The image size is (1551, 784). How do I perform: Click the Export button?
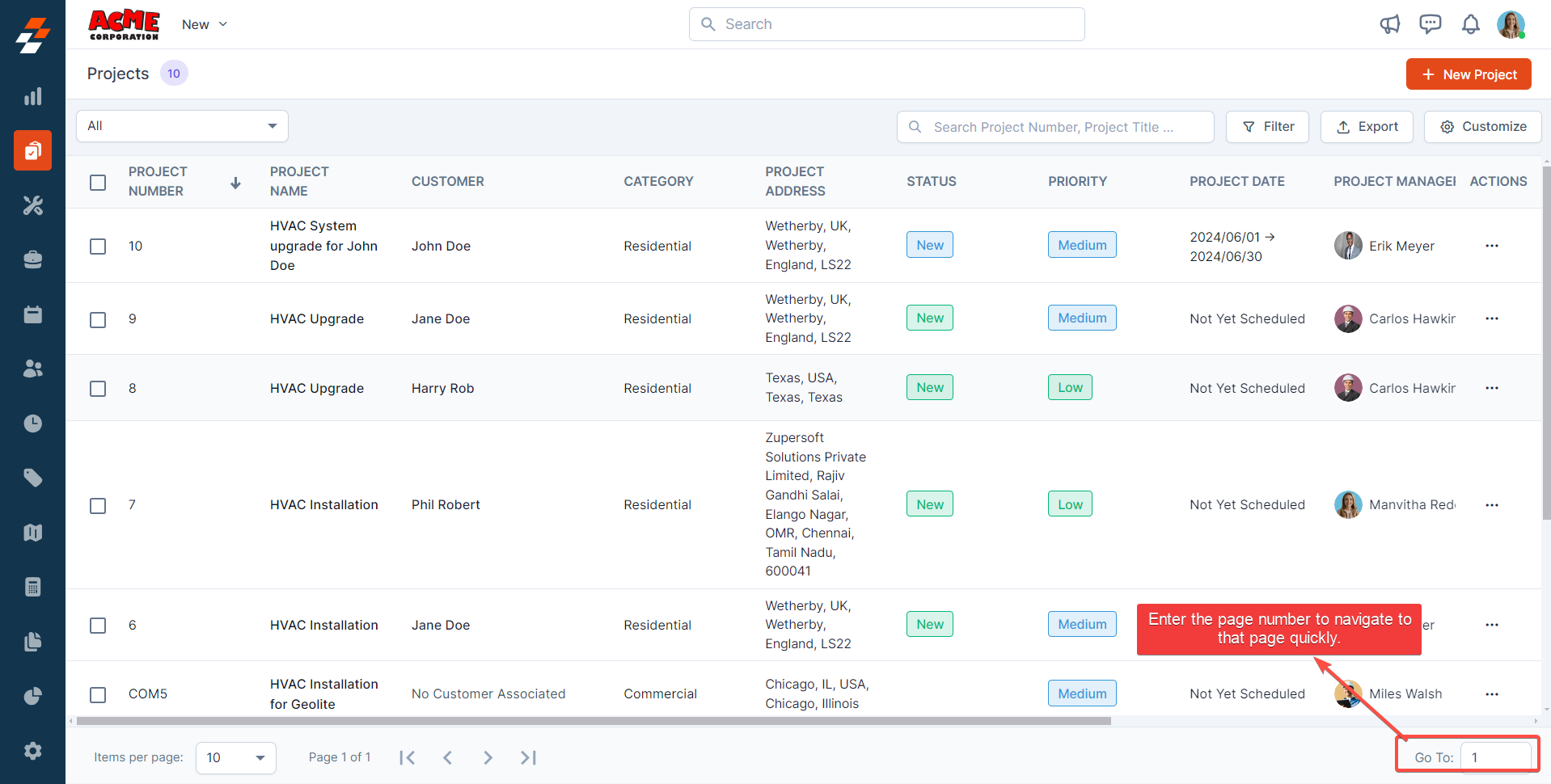(x=1366, y=127)
